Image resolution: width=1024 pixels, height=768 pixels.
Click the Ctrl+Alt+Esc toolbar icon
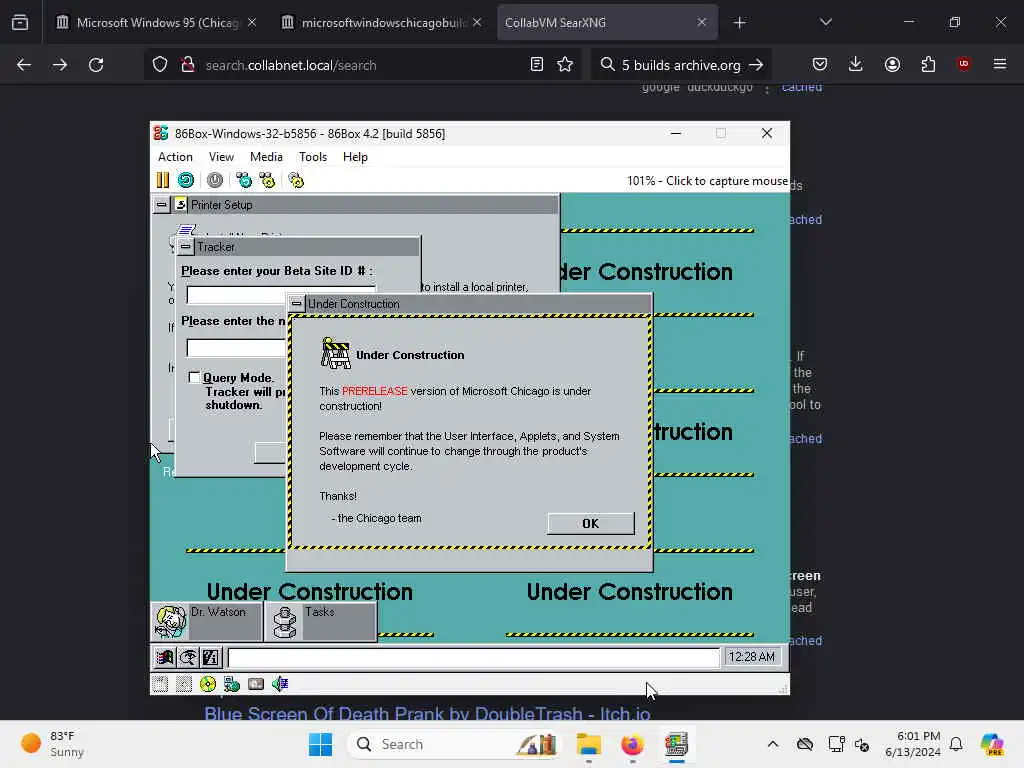[x=267, y=180]
